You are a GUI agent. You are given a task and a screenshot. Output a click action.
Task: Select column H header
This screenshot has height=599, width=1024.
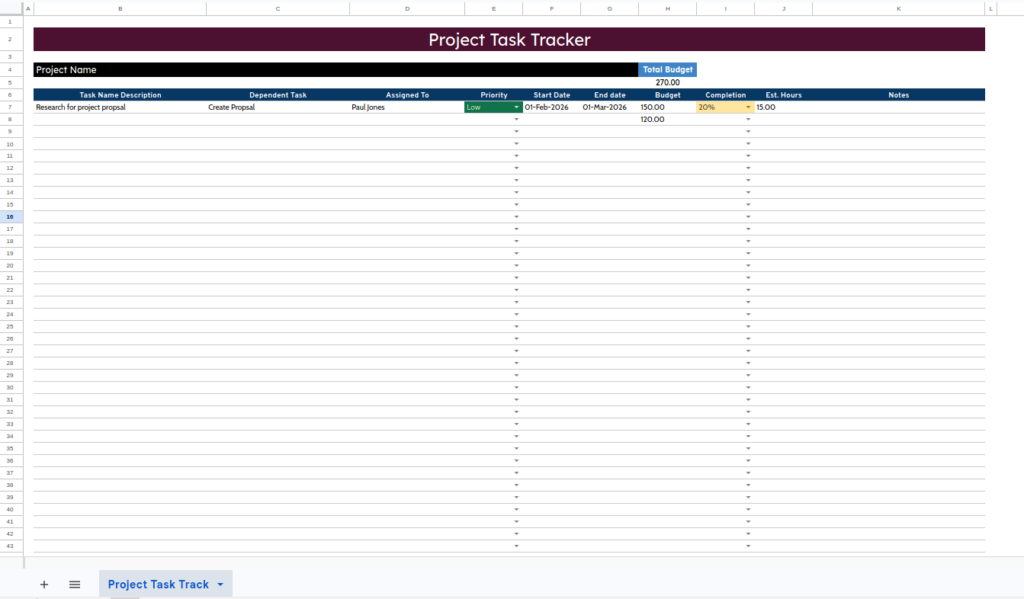pos(667,8)
